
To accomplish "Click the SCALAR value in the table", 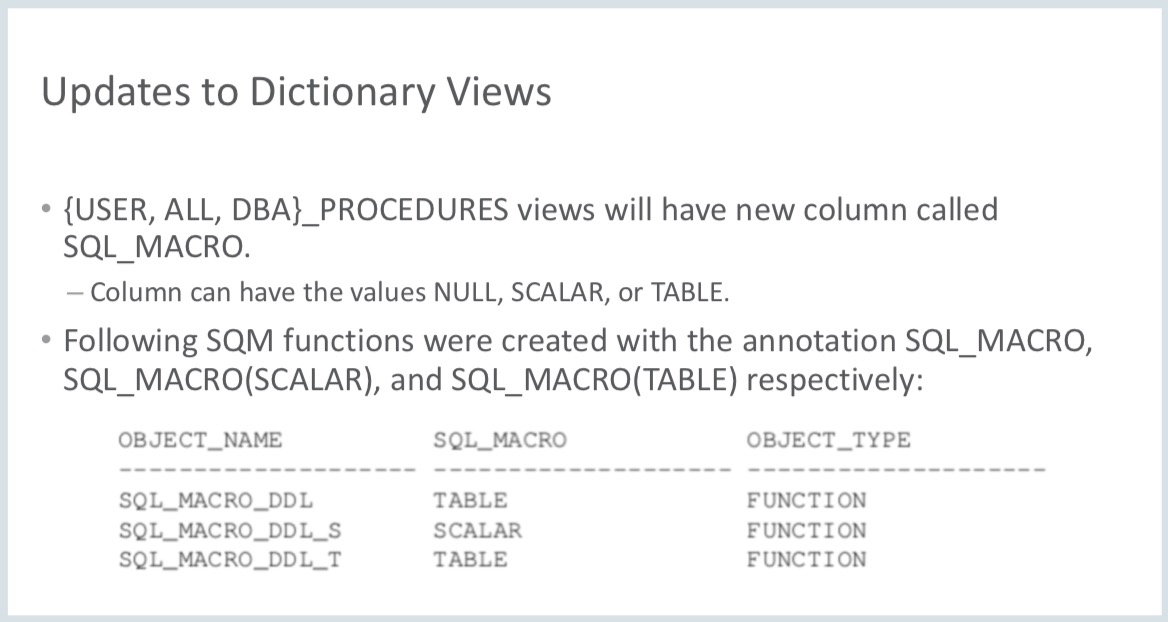I will 477,530.
